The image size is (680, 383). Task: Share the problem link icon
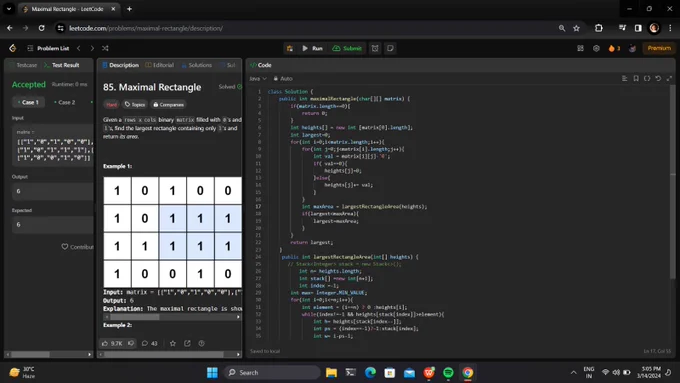click(x=187, y=343)
